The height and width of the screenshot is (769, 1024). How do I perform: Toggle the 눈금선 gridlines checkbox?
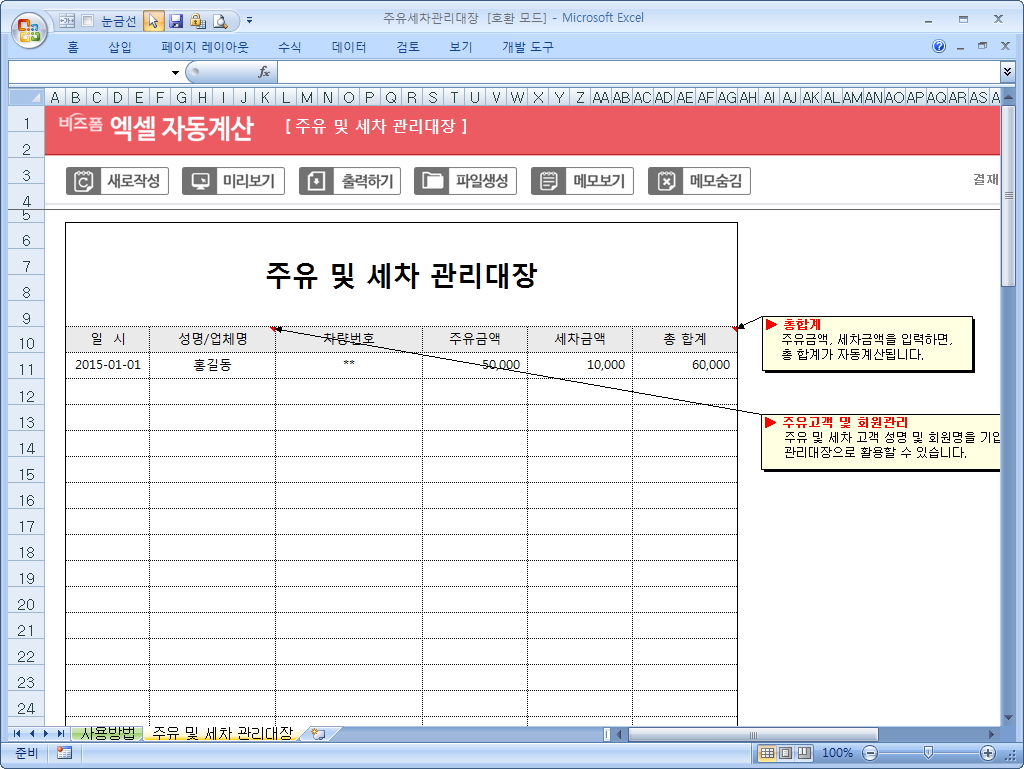tap(88, 21)
